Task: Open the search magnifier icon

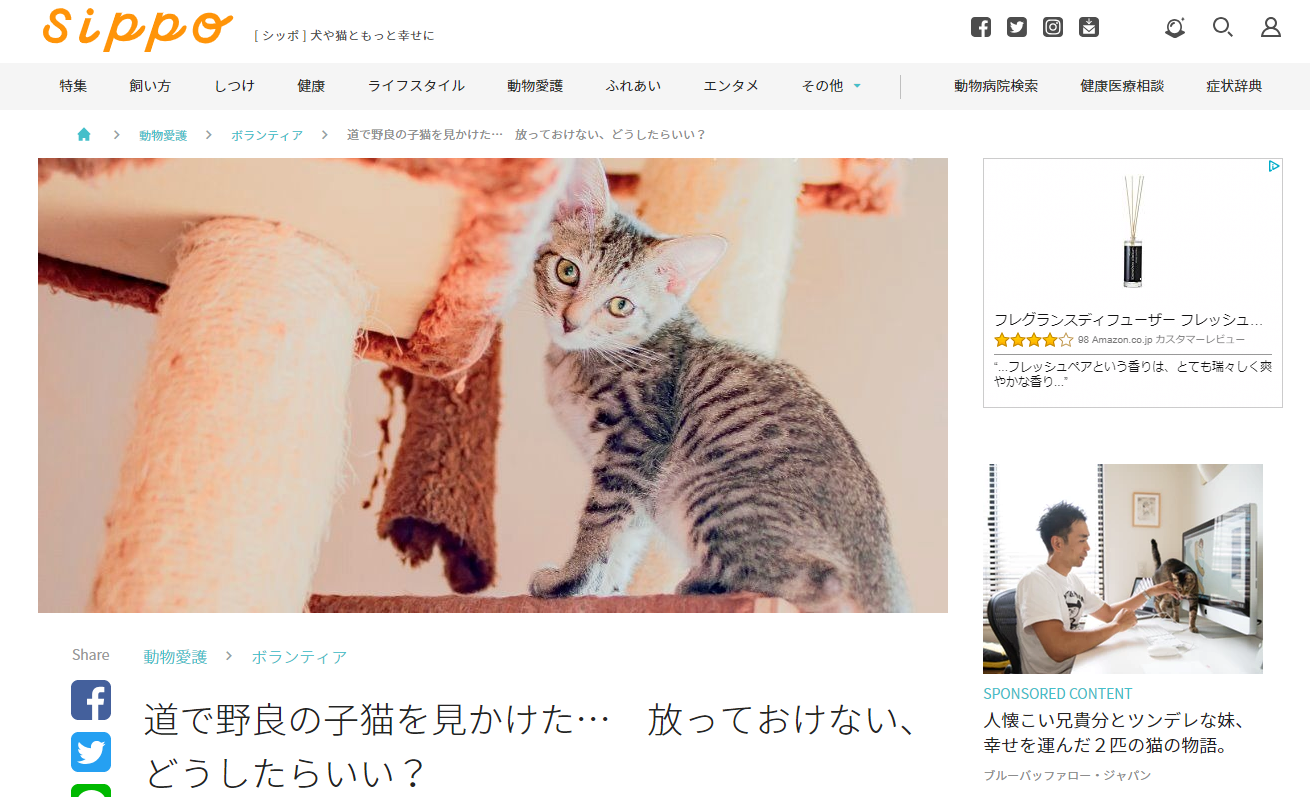Action: 1222,27
